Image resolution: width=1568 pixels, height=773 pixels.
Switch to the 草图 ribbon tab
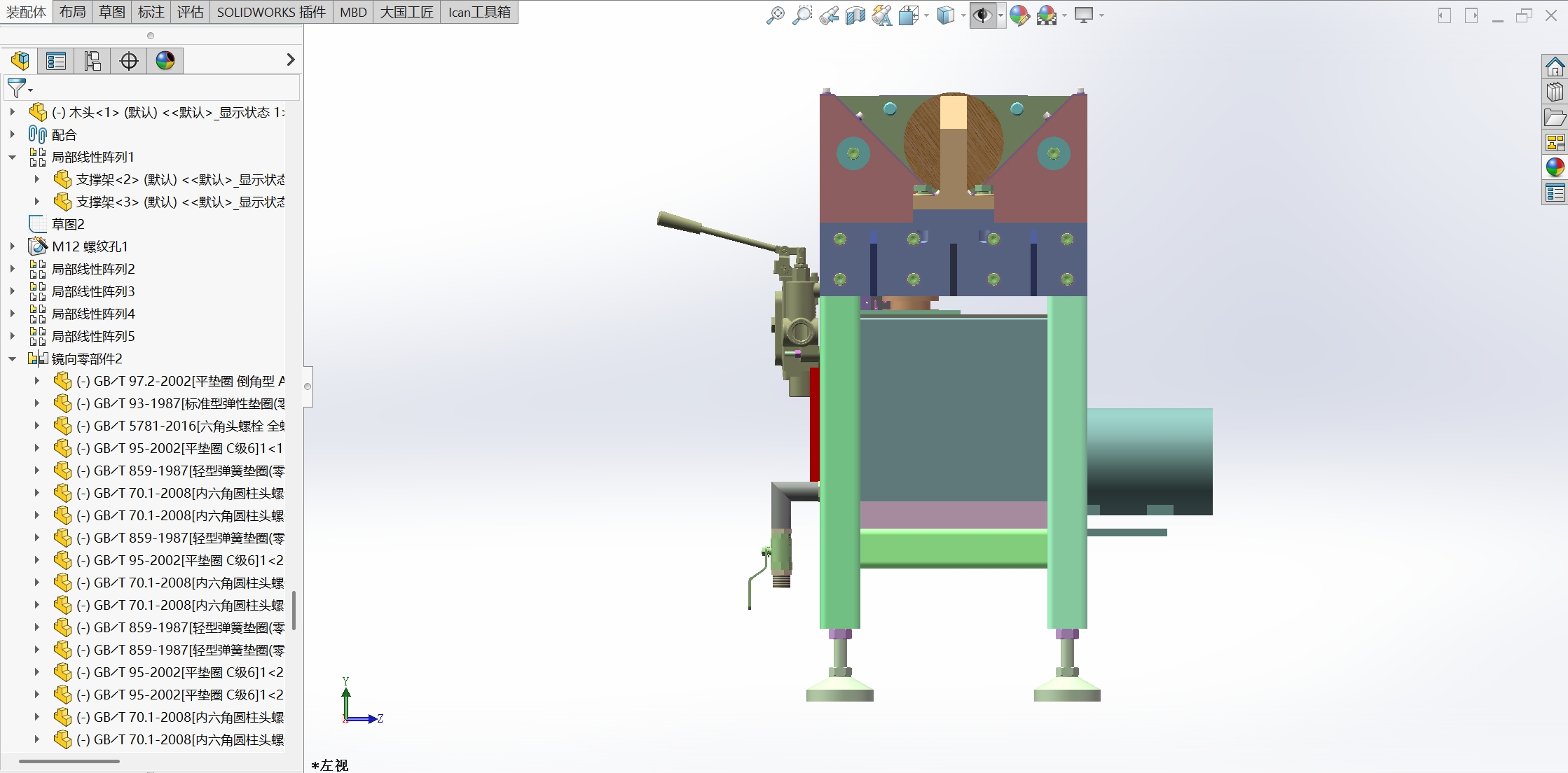point(111,12)
